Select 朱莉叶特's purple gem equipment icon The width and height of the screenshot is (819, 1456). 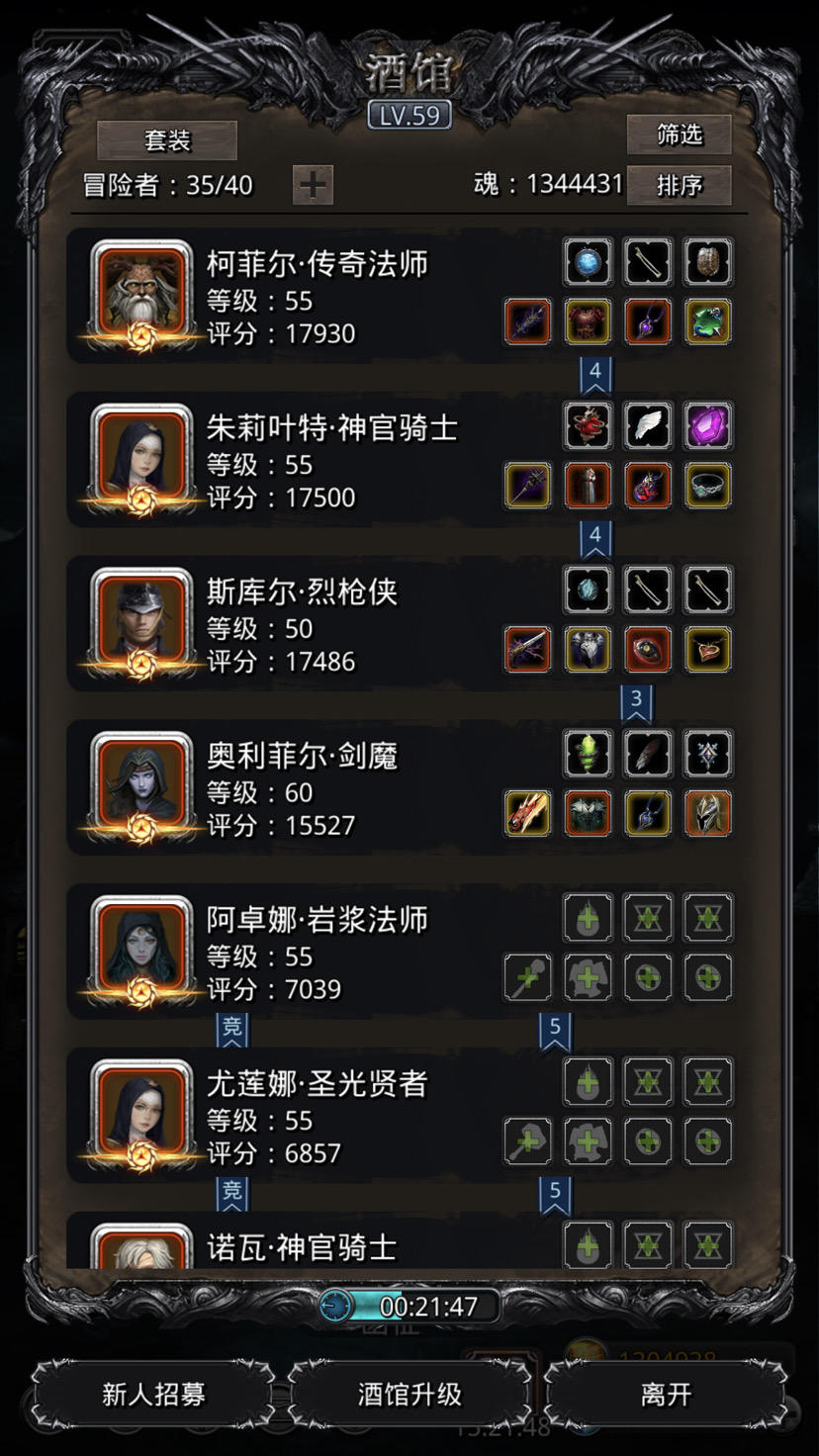coord(708,426)
